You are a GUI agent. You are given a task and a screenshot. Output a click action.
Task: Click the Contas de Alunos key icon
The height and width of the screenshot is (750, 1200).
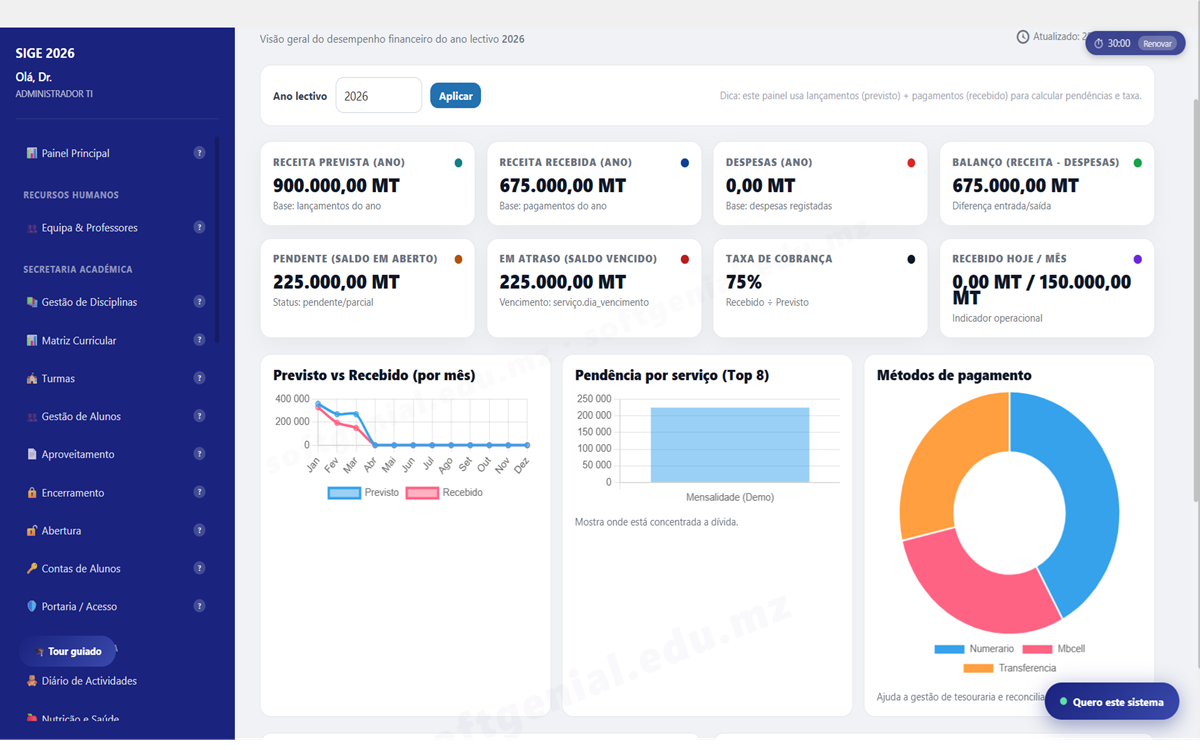[31, 567]
